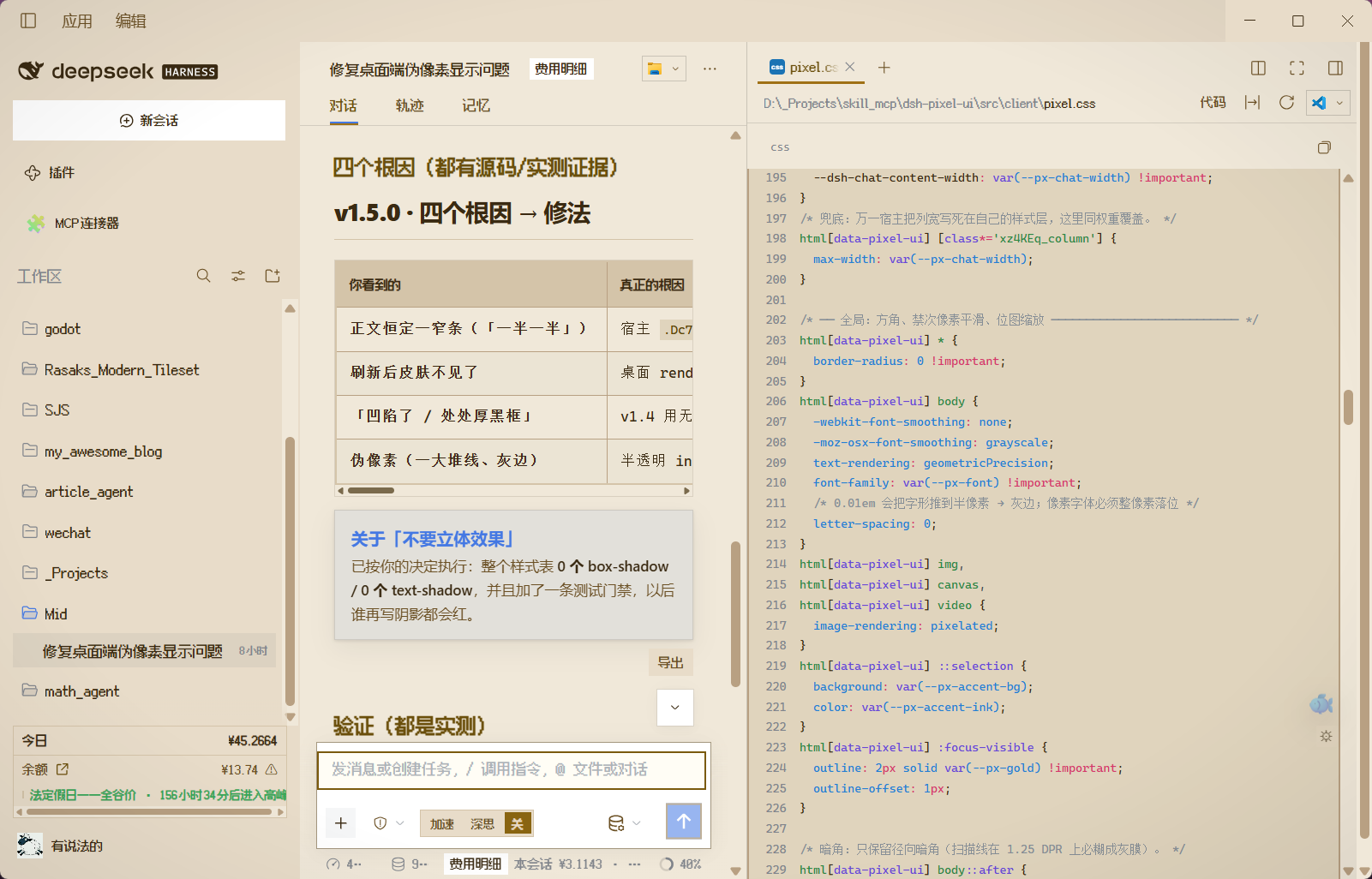This screenshot has width=1372, height=879.
Task: Open balance external link icon
Action: pyautogui.click(x=63, y=769)
